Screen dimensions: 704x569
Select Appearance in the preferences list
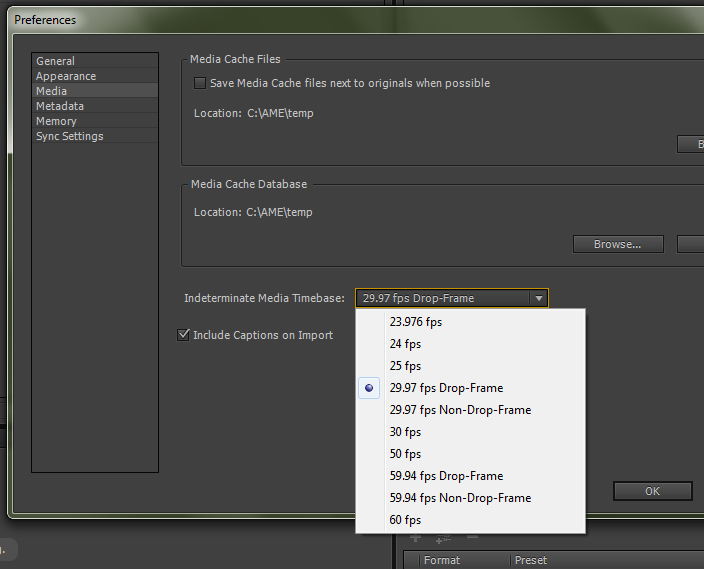[95, 76]
